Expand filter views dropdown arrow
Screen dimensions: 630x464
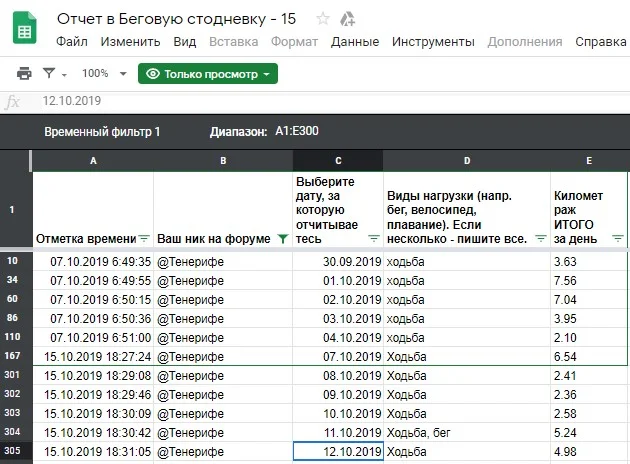(x=64, y=75)
